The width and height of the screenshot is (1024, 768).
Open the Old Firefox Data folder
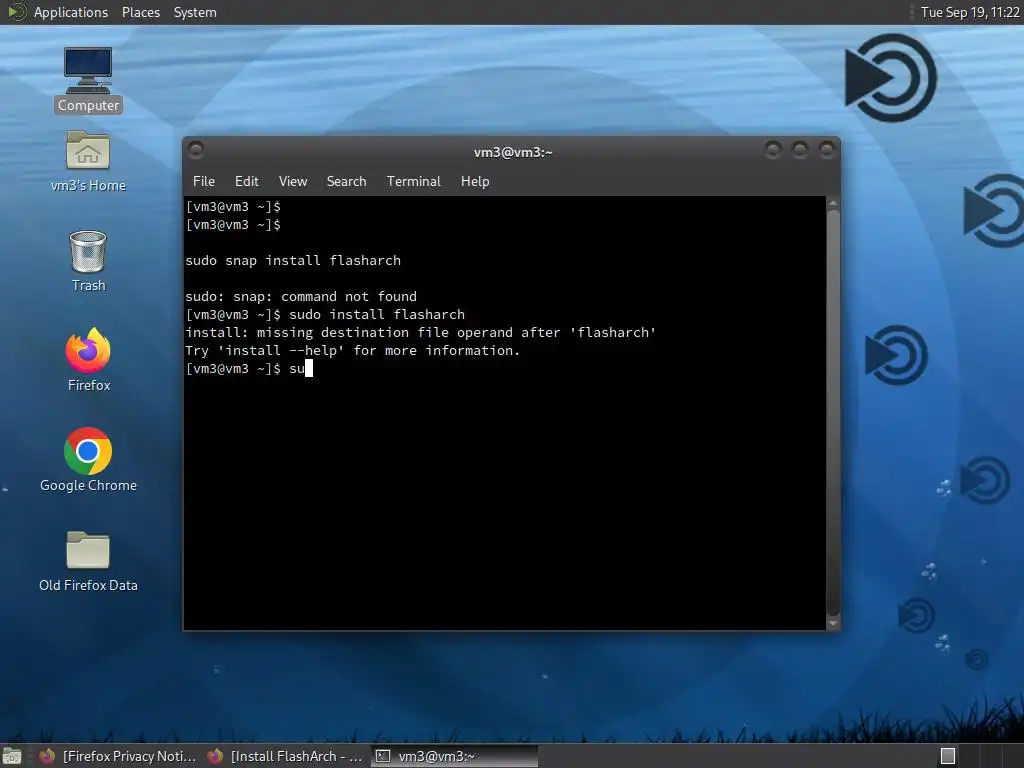[88, 561]
